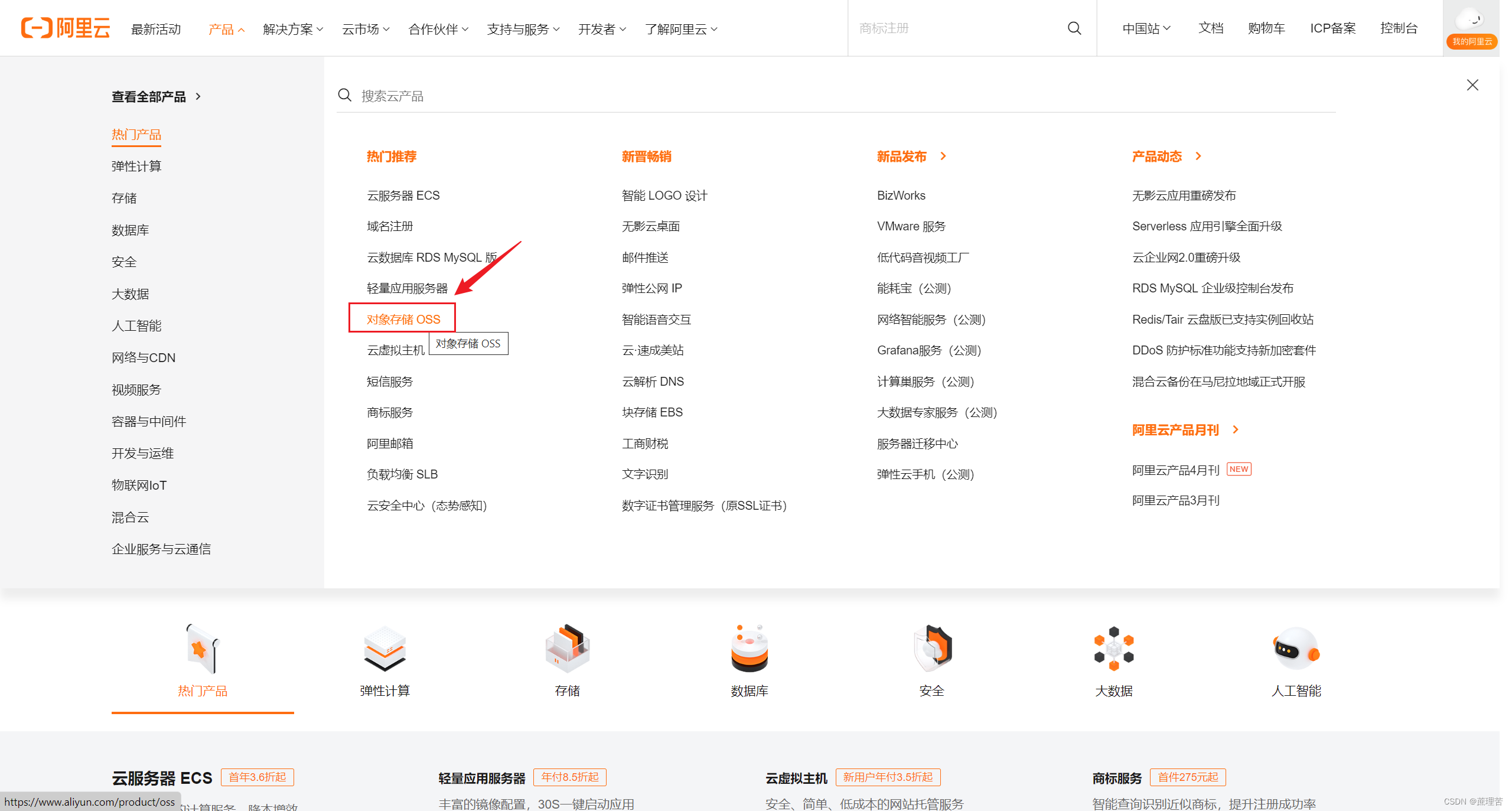Select the 大数据 category icon

[1114, 649]
